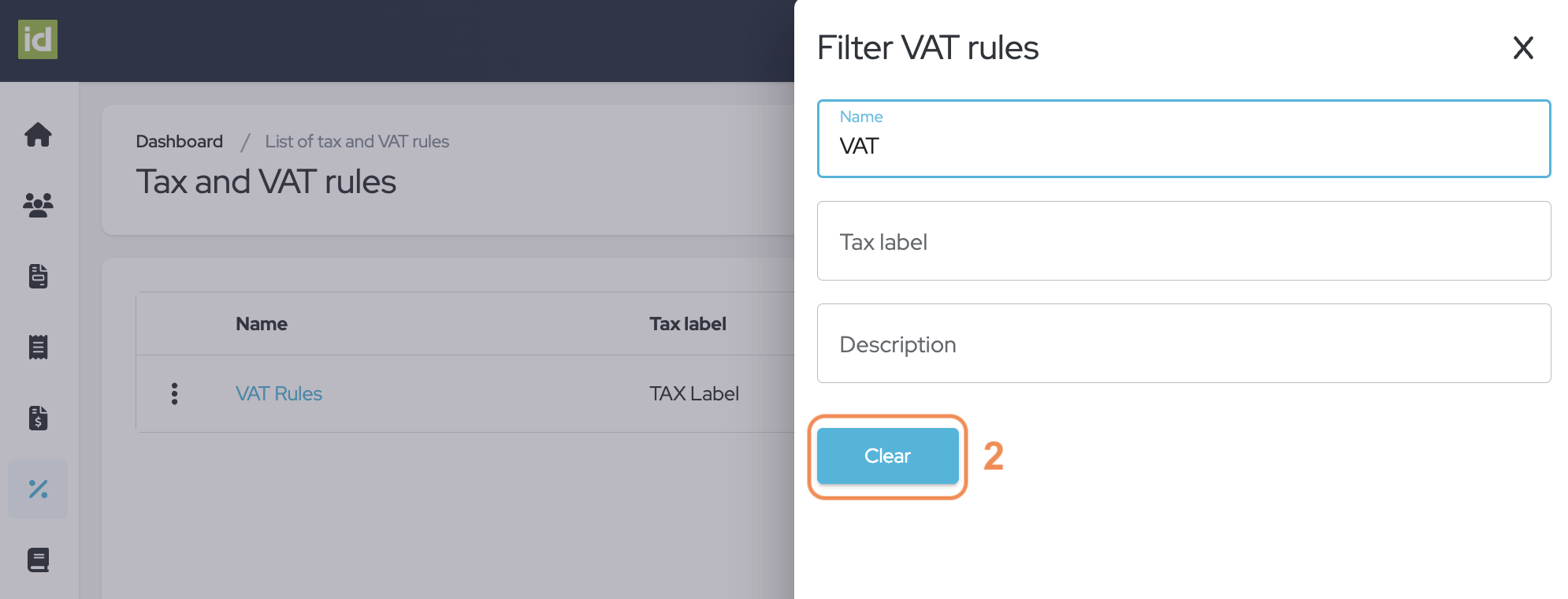Screen dimensions: 1568x599
Task: Click the Name column header
Action: (262, 324)
